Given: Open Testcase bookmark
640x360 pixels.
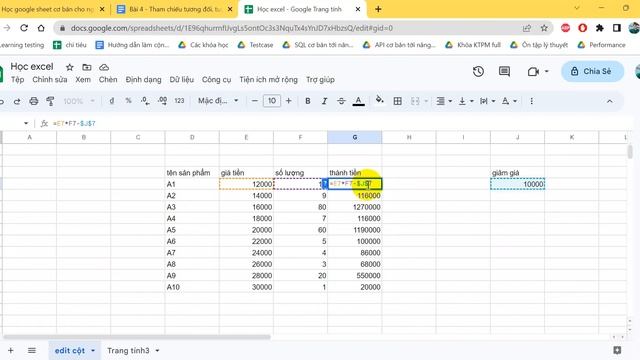Looking at the screenshot, I should [256, 45].
